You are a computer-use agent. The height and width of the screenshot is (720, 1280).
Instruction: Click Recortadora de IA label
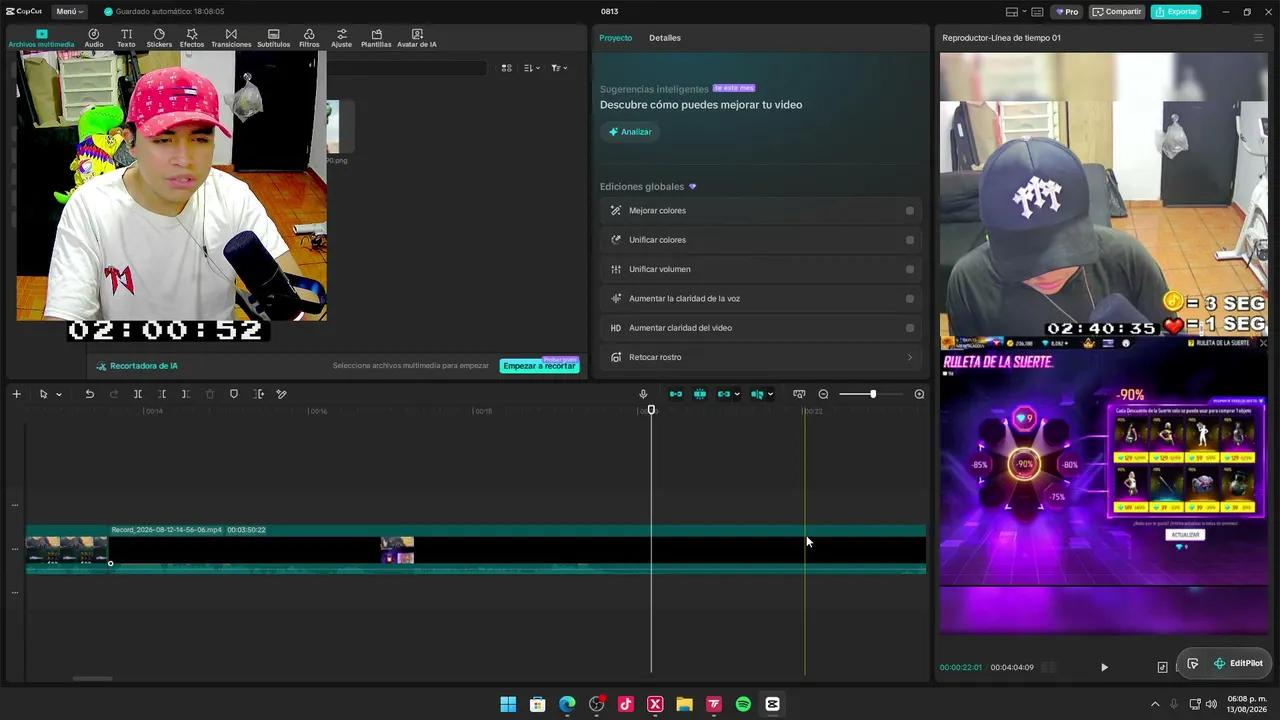coord(137,366)
